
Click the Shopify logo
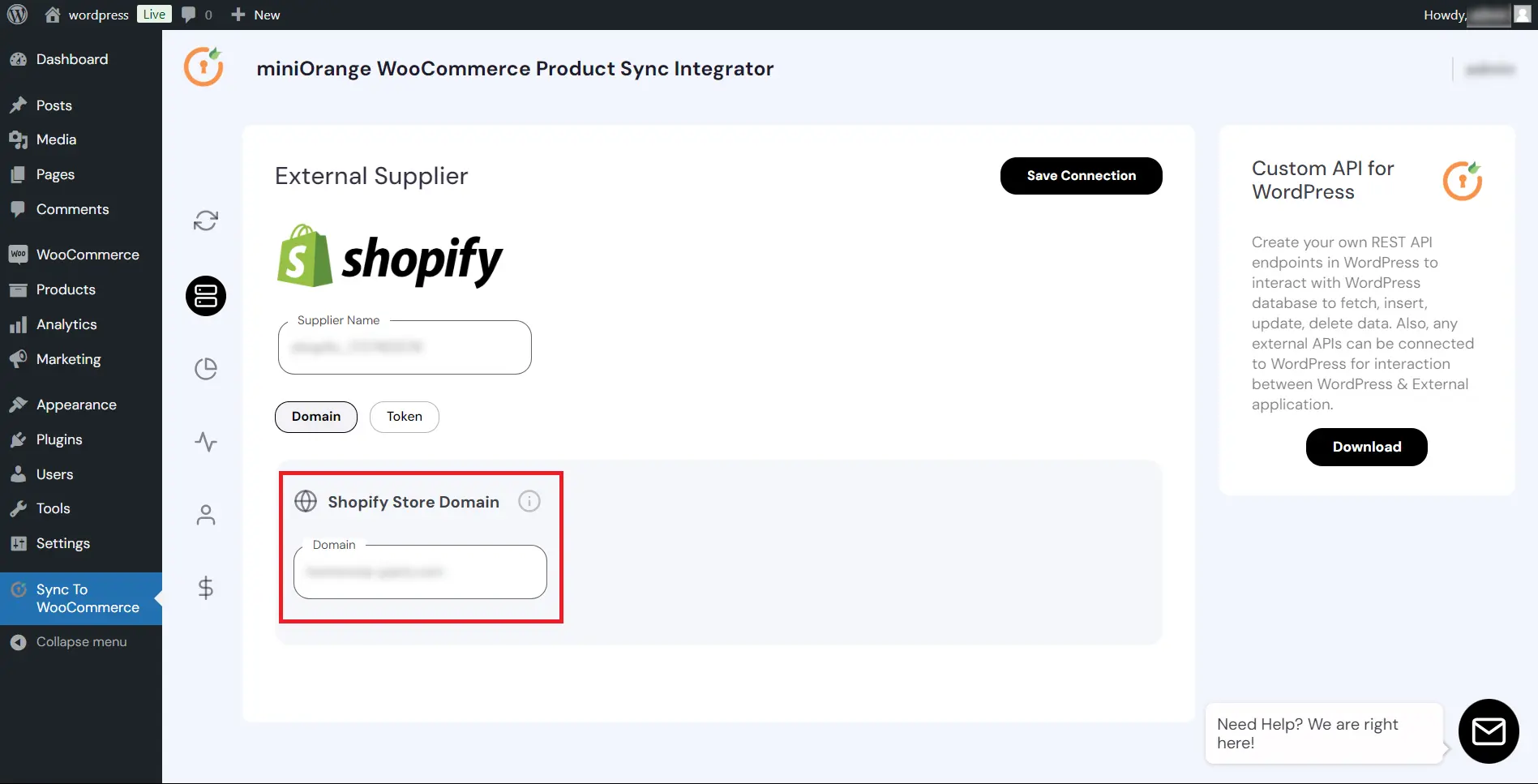click(390, 256)
